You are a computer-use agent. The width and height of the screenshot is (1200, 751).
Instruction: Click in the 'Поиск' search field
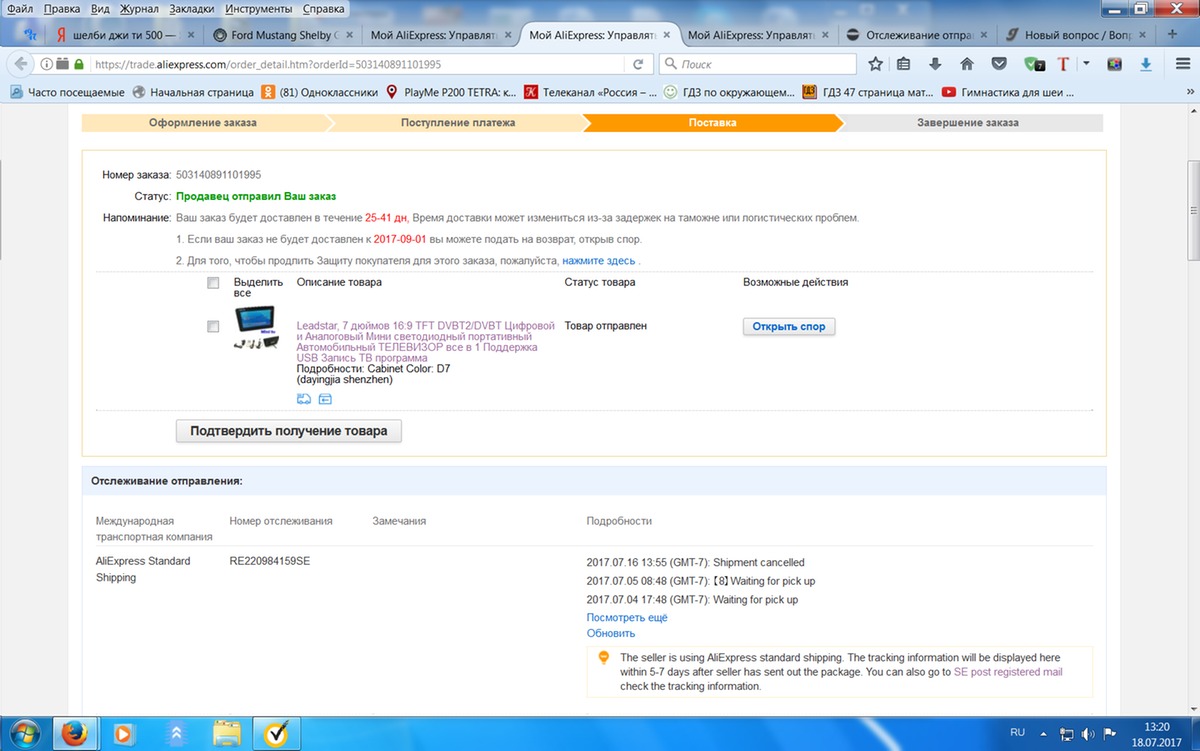coord(757,64)
